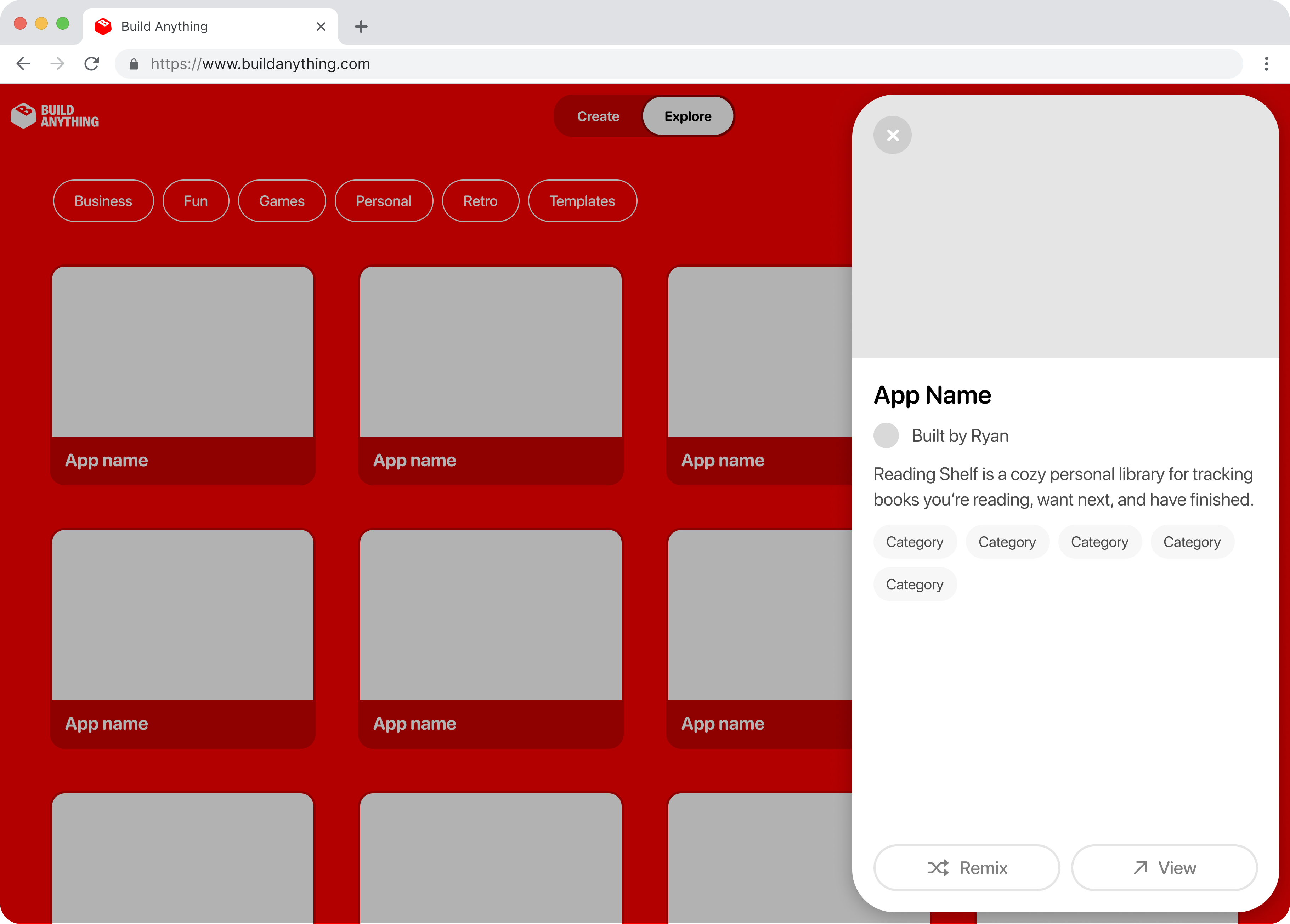
Task: Filter apps by Business
Action: pos(103,201)
